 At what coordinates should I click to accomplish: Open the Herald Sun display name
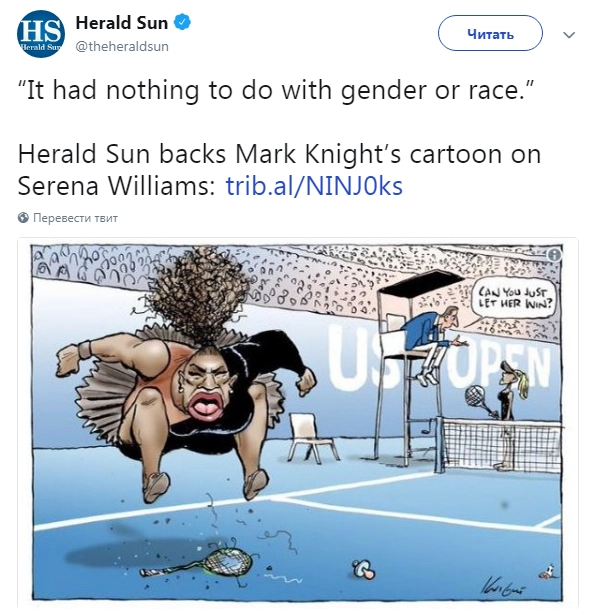(x=122, y=23)
